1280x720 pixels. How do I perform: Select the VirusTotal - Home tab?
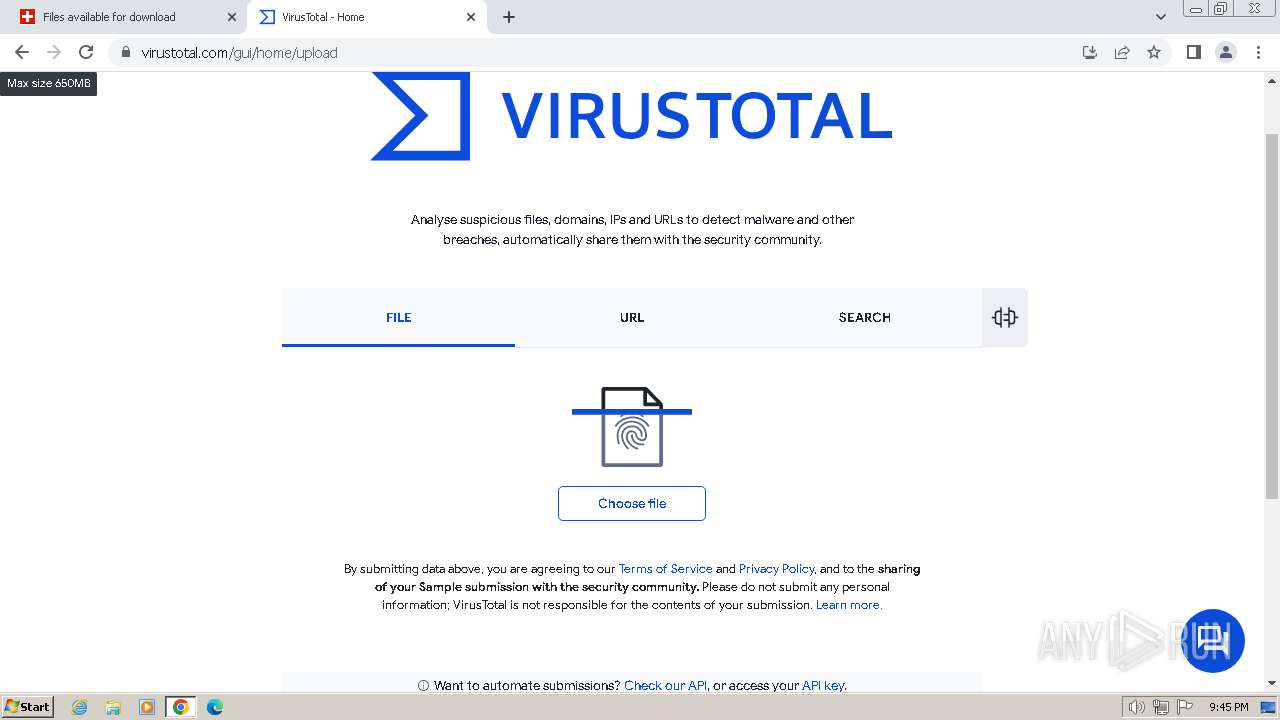coord(367,17)
